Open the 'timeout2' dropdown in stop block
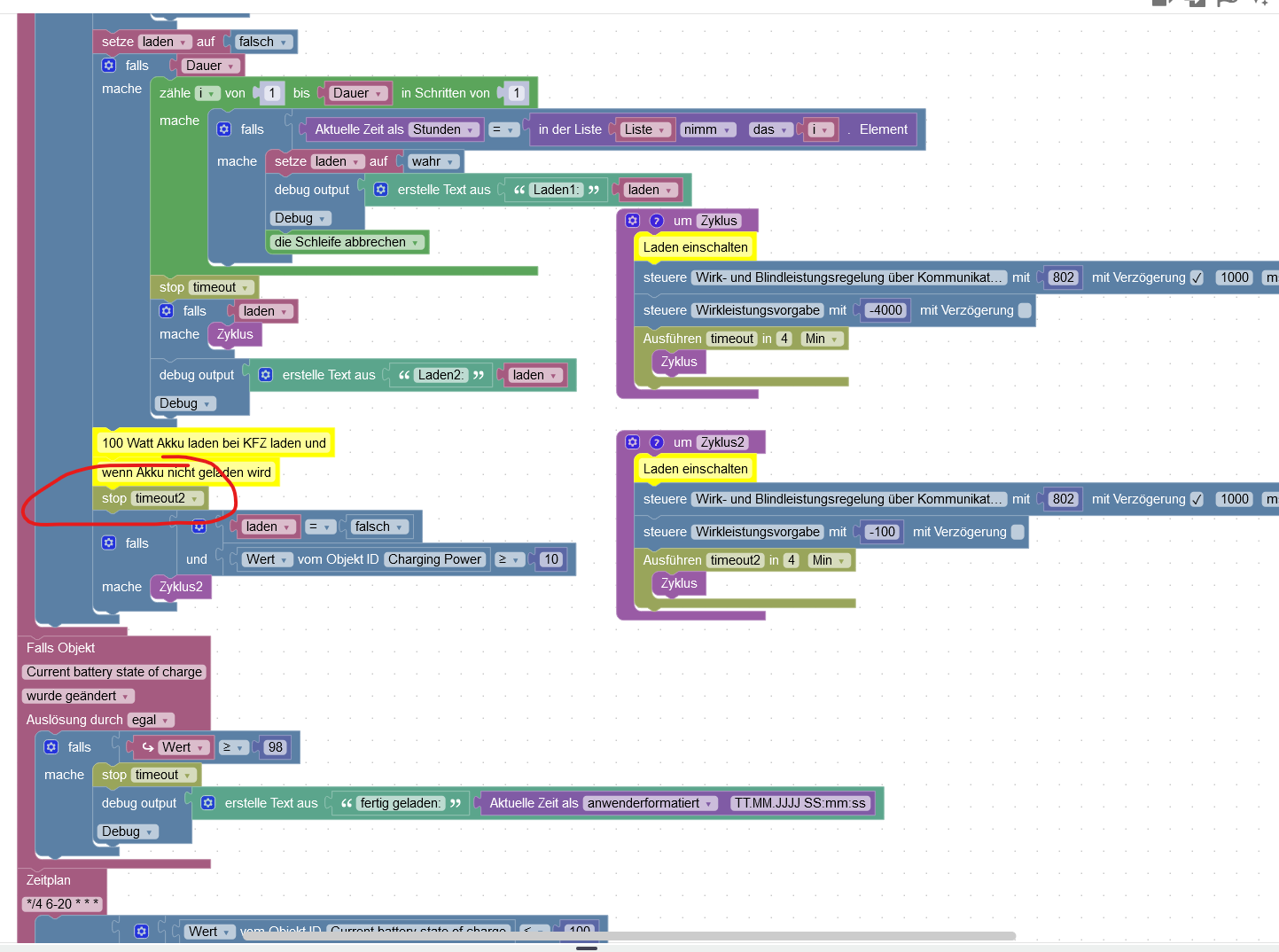This screenshot has height=952, width=1279. coord(168,498)
